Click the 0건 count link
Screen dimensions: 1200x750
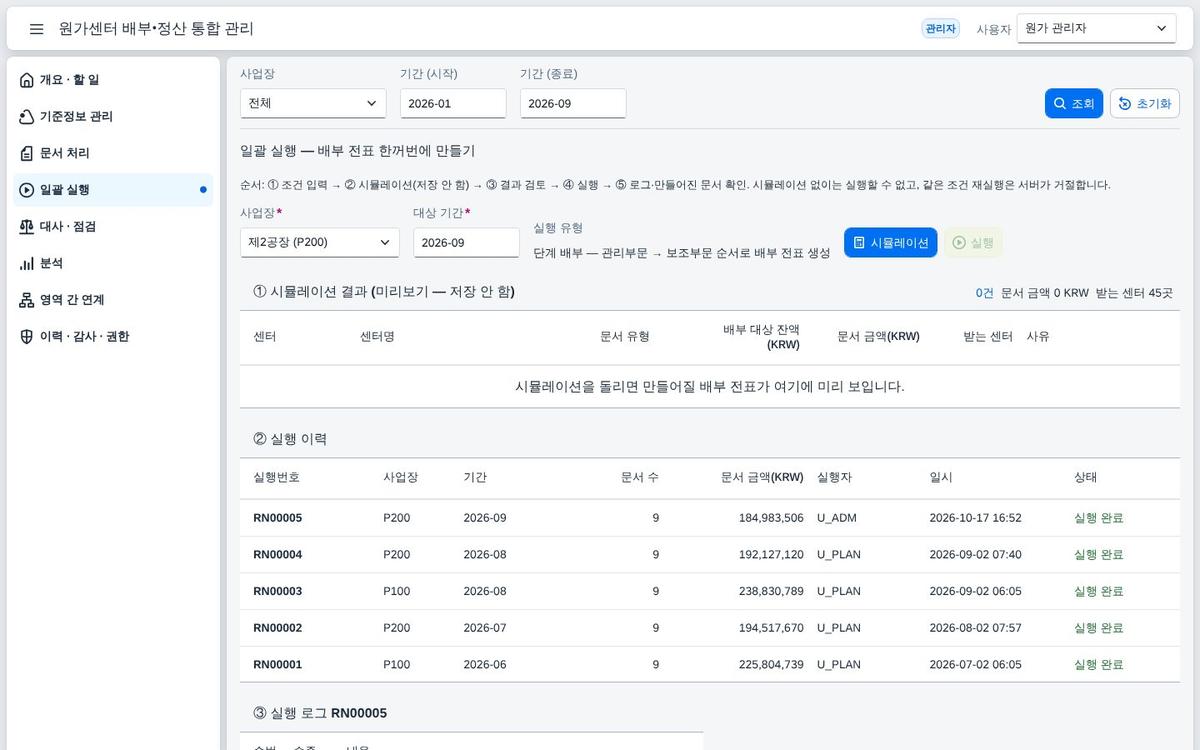[x=985, y=293]
